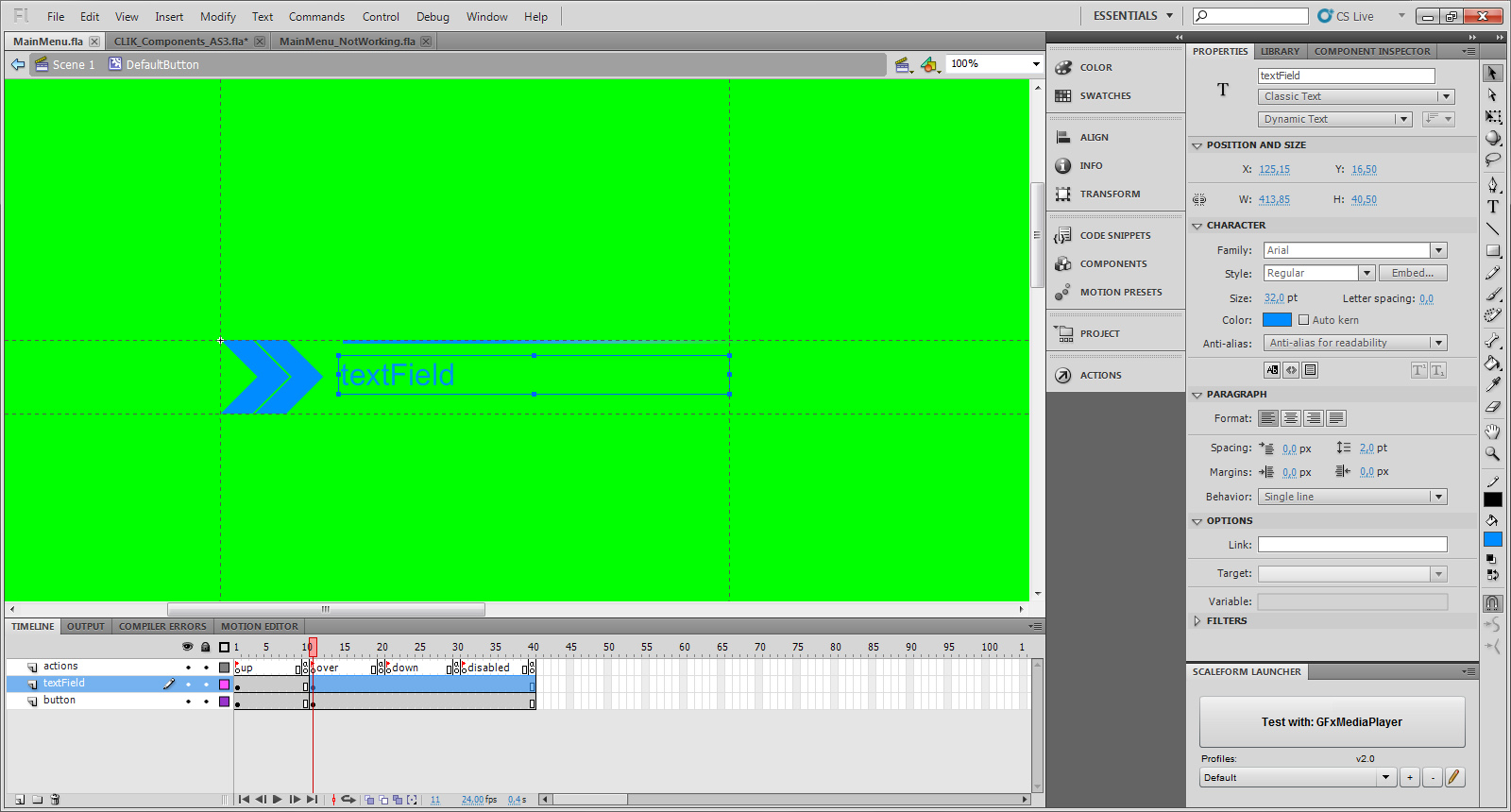Screen dimensions: 1511x812
Task: Open the Modify menu
Action: tap(217, 16)
